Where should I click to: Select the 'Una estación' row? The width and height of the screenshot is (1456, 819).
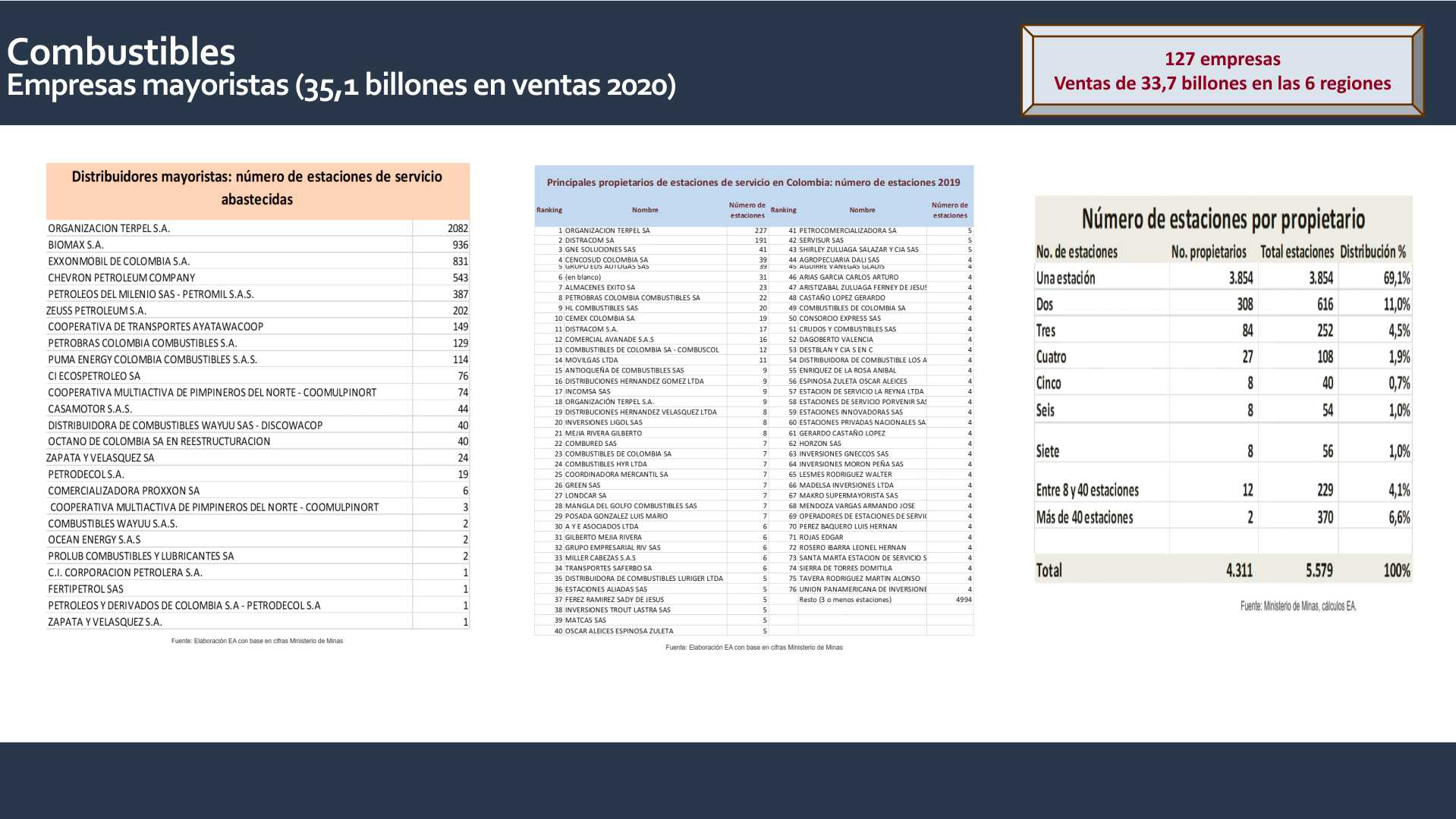pos(1223,278)
